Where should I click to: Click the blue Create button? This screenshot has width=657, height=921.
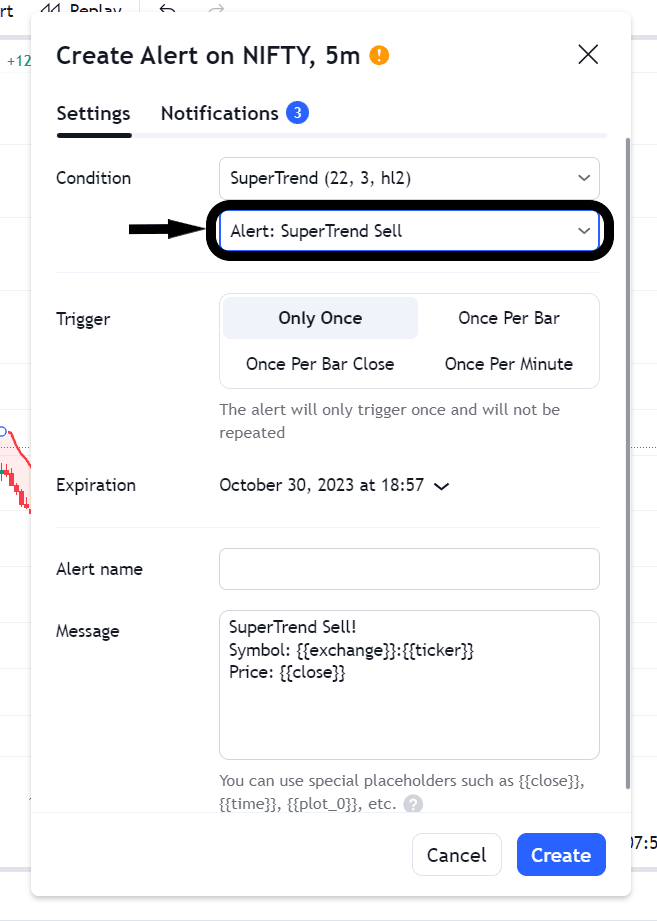(x=561, y=855)
